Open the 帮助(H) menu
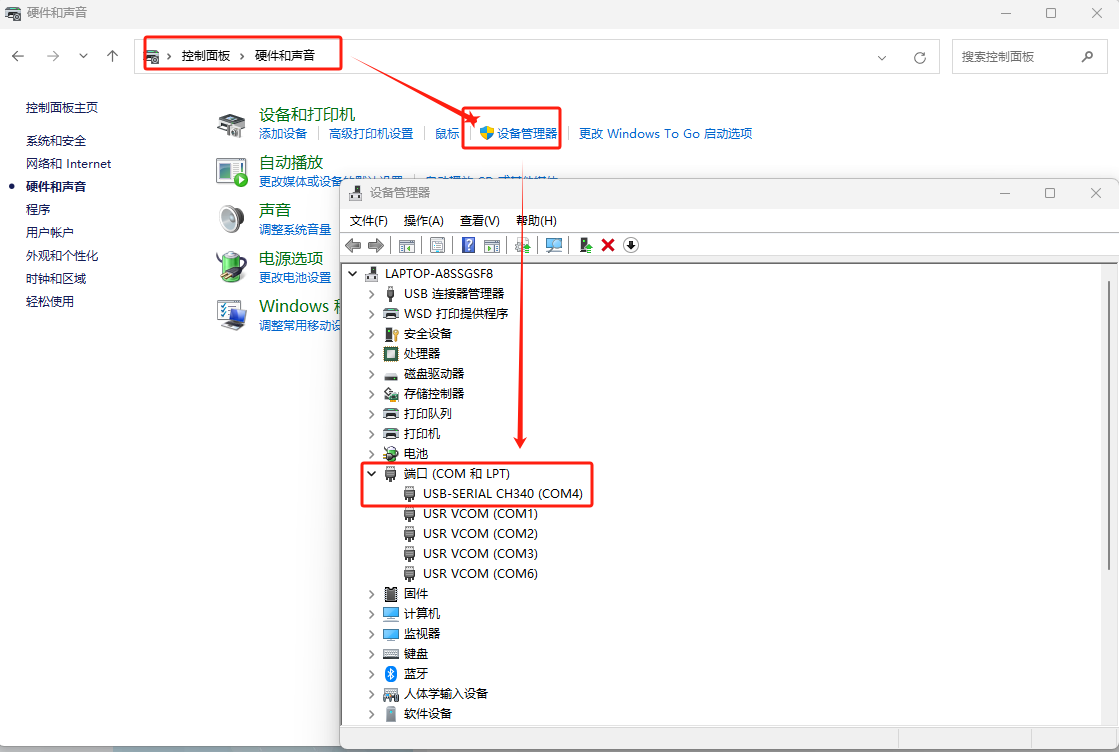This screenshot has width=1119, height=752. pyautogui.click(x=536, y=220)
